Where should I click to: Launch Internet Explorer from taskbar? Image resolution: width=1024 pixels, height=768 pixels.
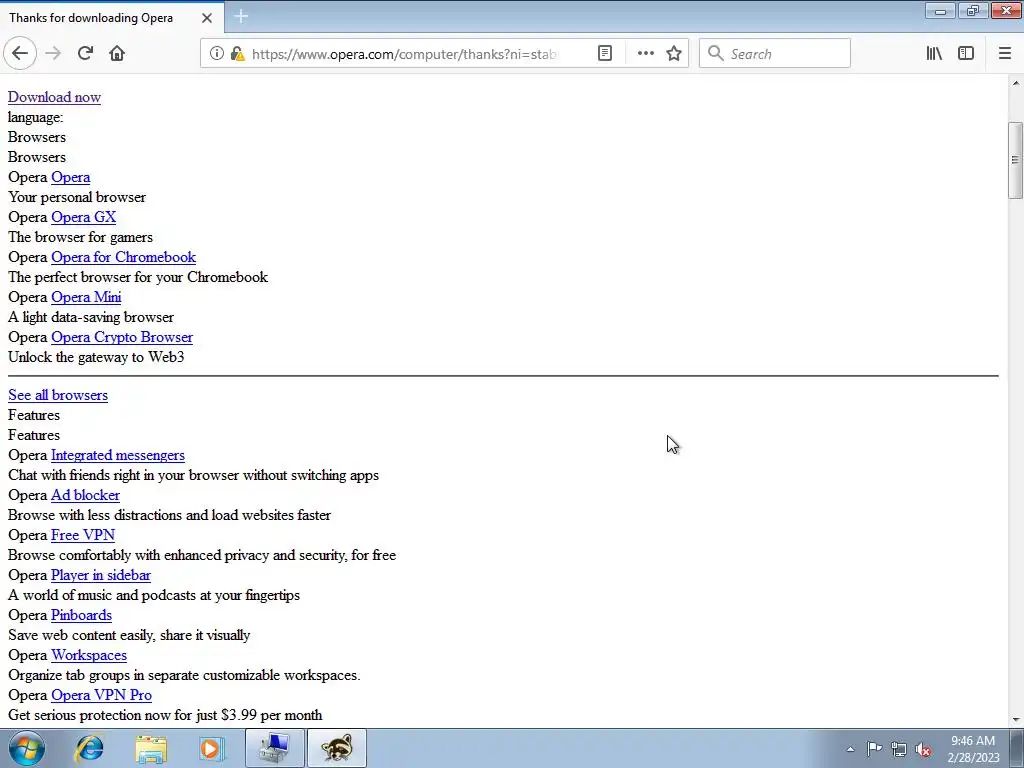[x=89, y=748]
